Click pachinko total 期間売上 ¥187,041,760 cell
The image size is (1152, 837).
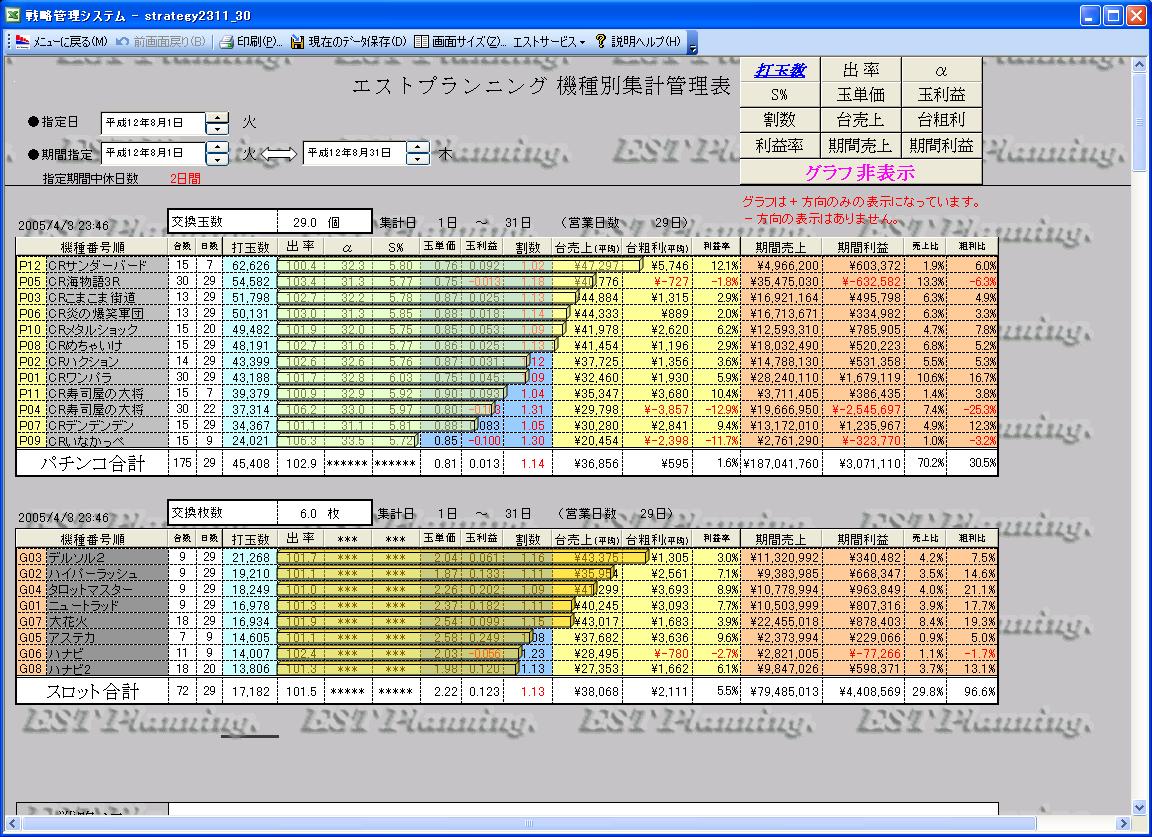tap(782, 464)
